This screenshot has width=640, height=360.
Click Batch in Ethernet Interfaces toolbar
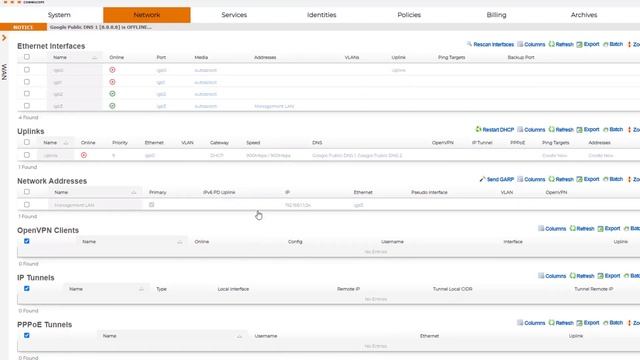tap(613, 44)
